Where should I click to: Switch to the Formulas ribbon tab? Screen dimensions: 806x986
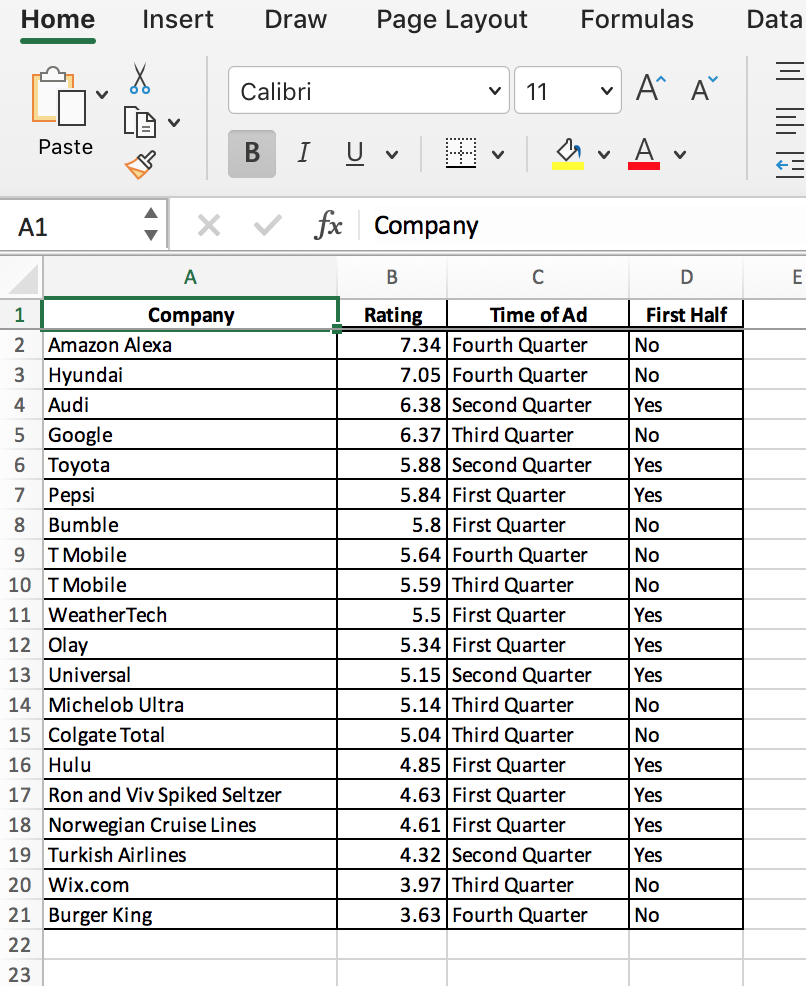(636, 19)
